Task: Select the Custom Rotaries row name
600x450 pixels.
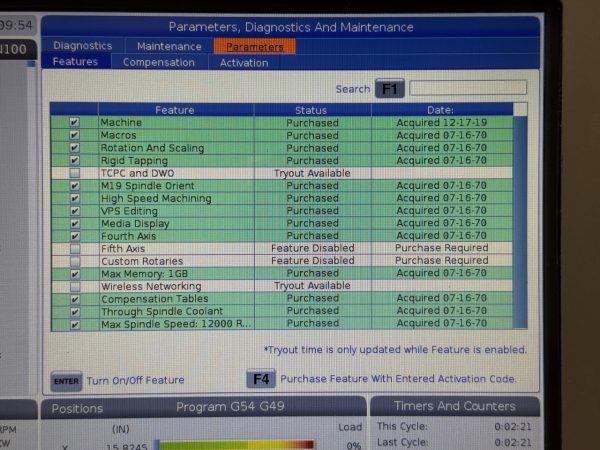Action: 142,261
